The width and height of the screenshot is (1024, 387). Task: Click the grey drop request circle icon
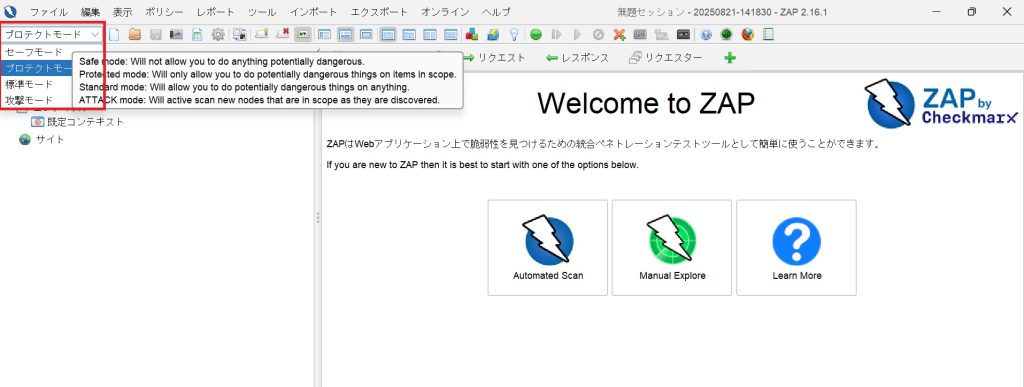[598, 35]
